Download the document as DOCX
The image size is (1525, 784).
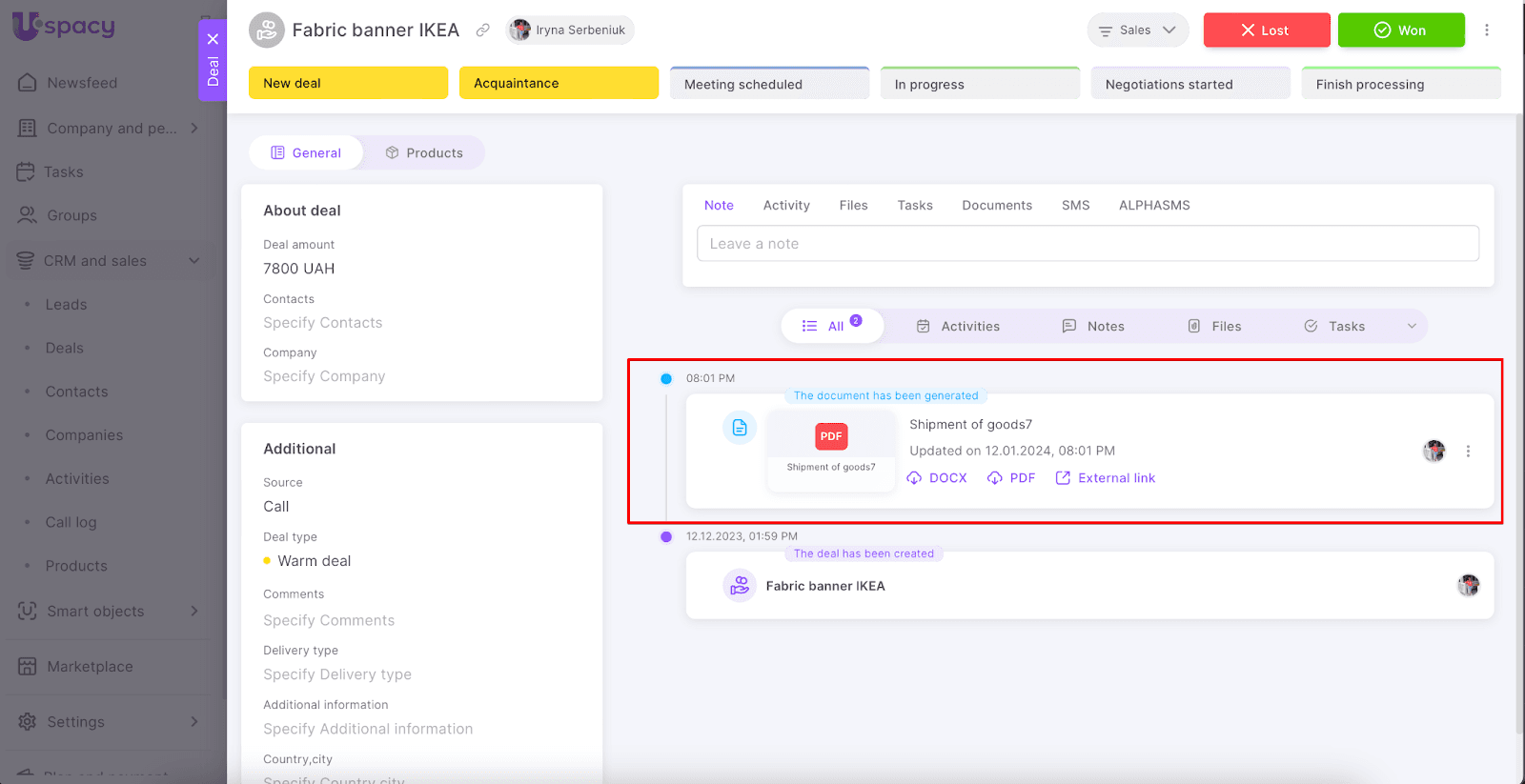click(937, 478)
